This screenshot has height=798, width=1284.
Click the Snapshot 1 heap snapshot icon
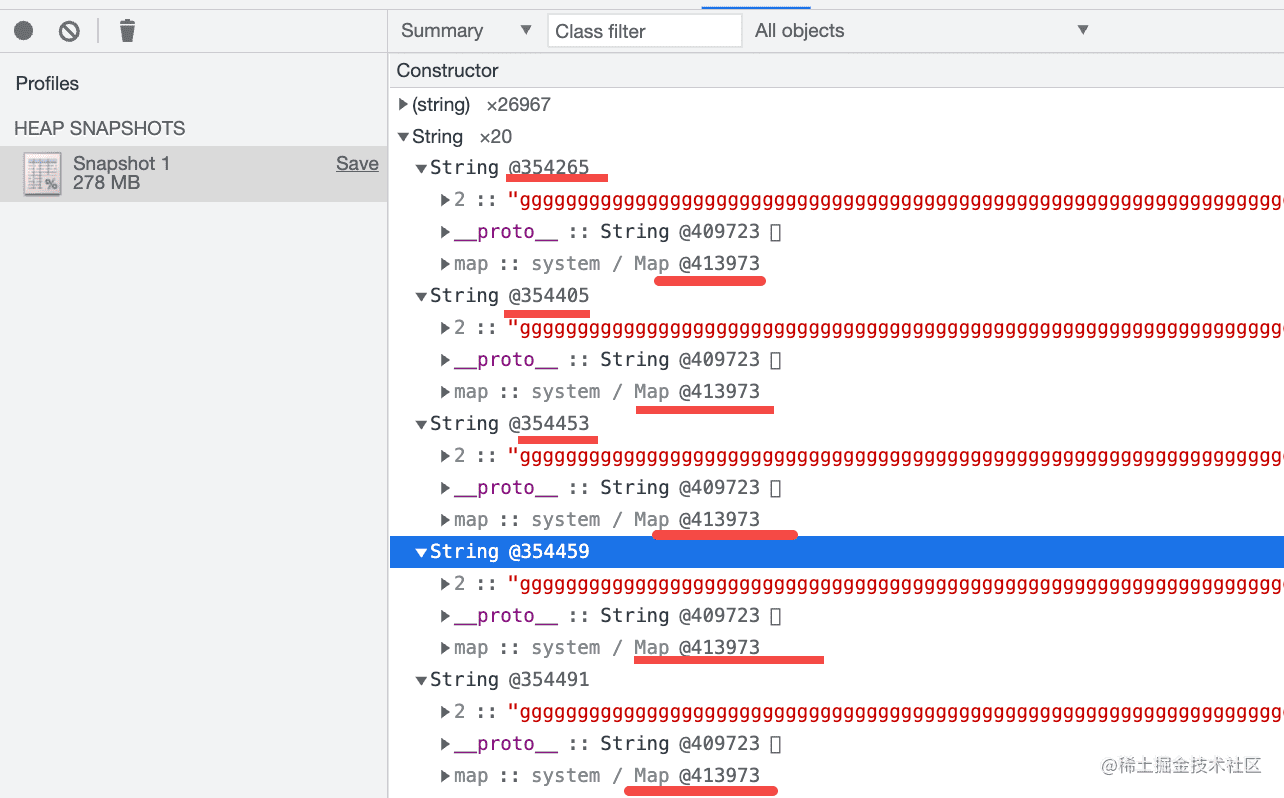[43, 174]
